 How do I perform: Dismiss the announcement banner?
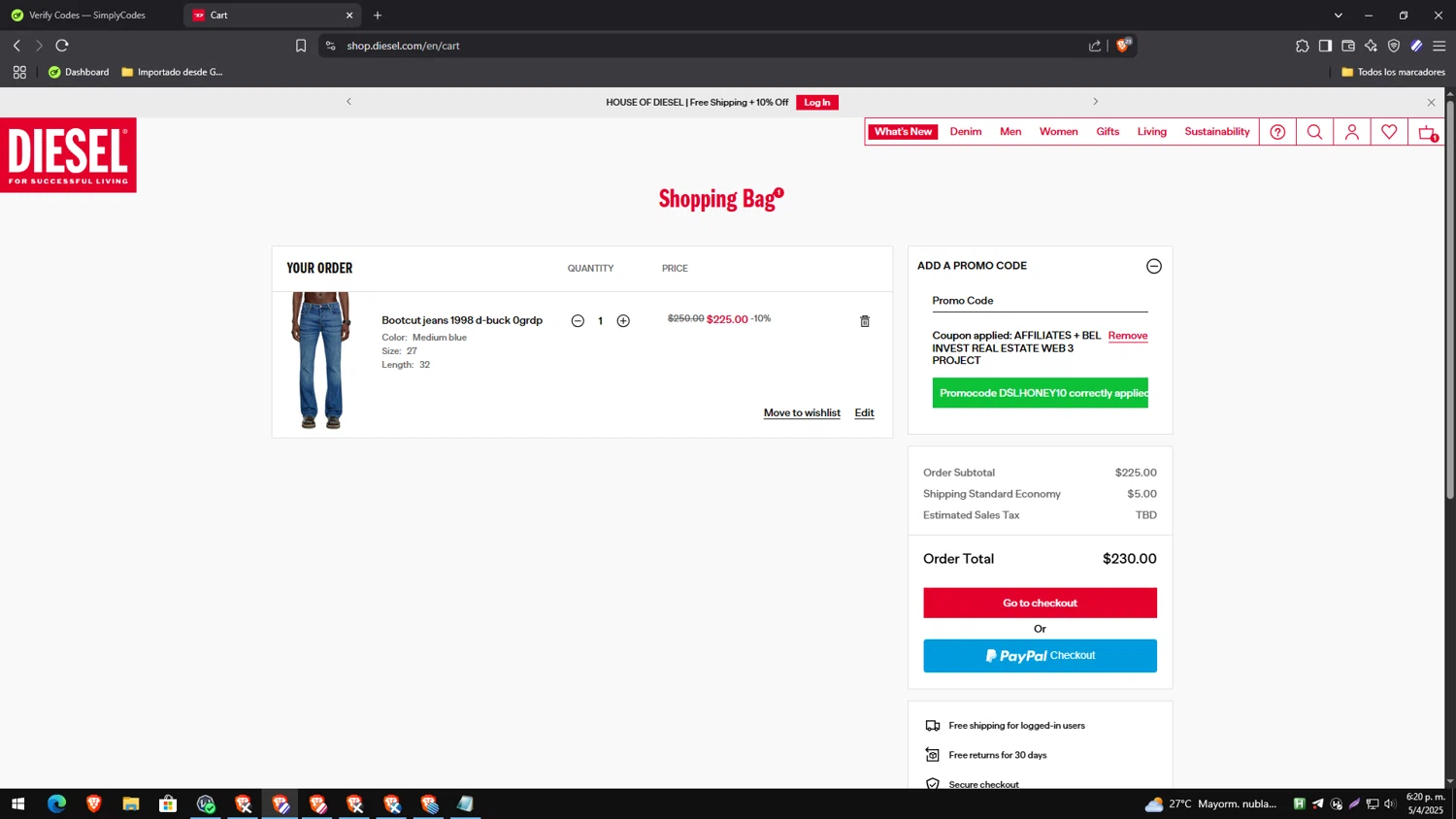click(x=1431, y=102)
